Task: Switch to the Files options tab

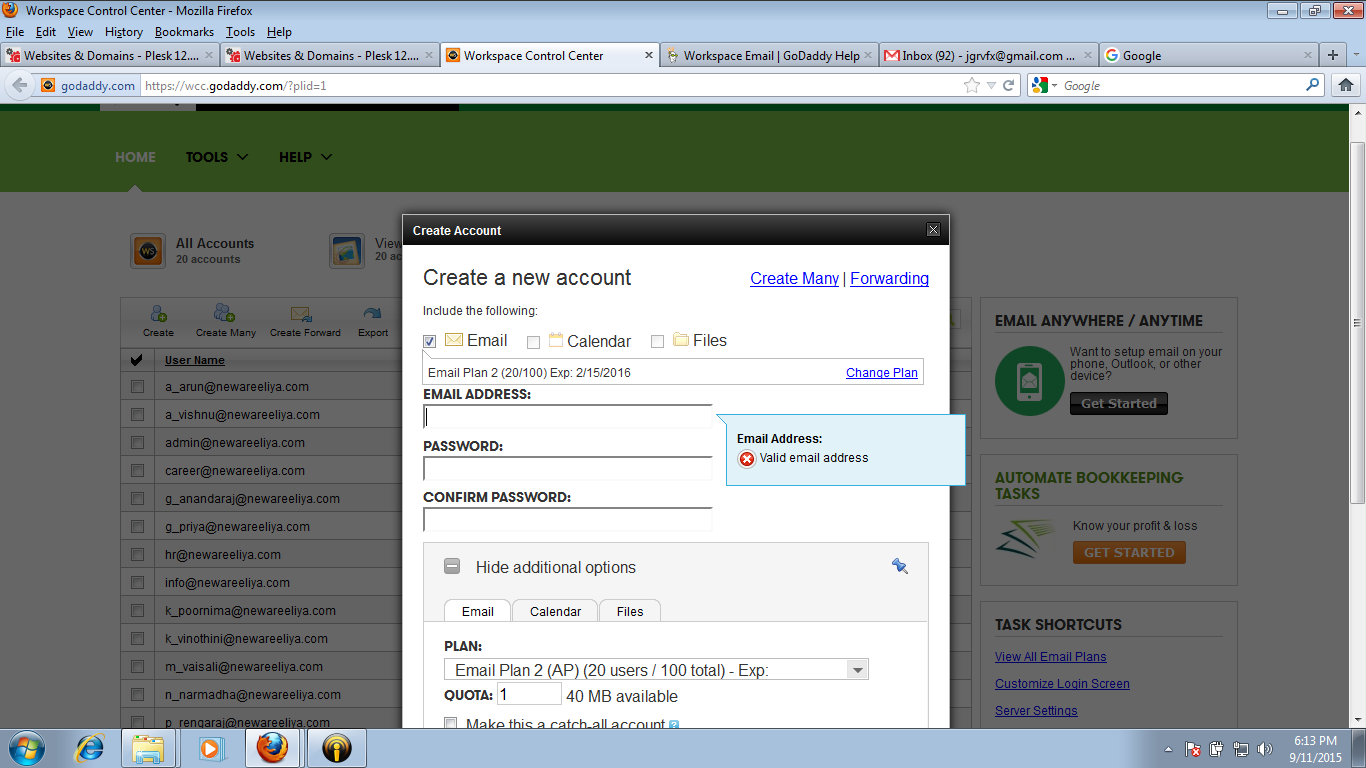Action: pyautogui.click(x=630, y=611)
